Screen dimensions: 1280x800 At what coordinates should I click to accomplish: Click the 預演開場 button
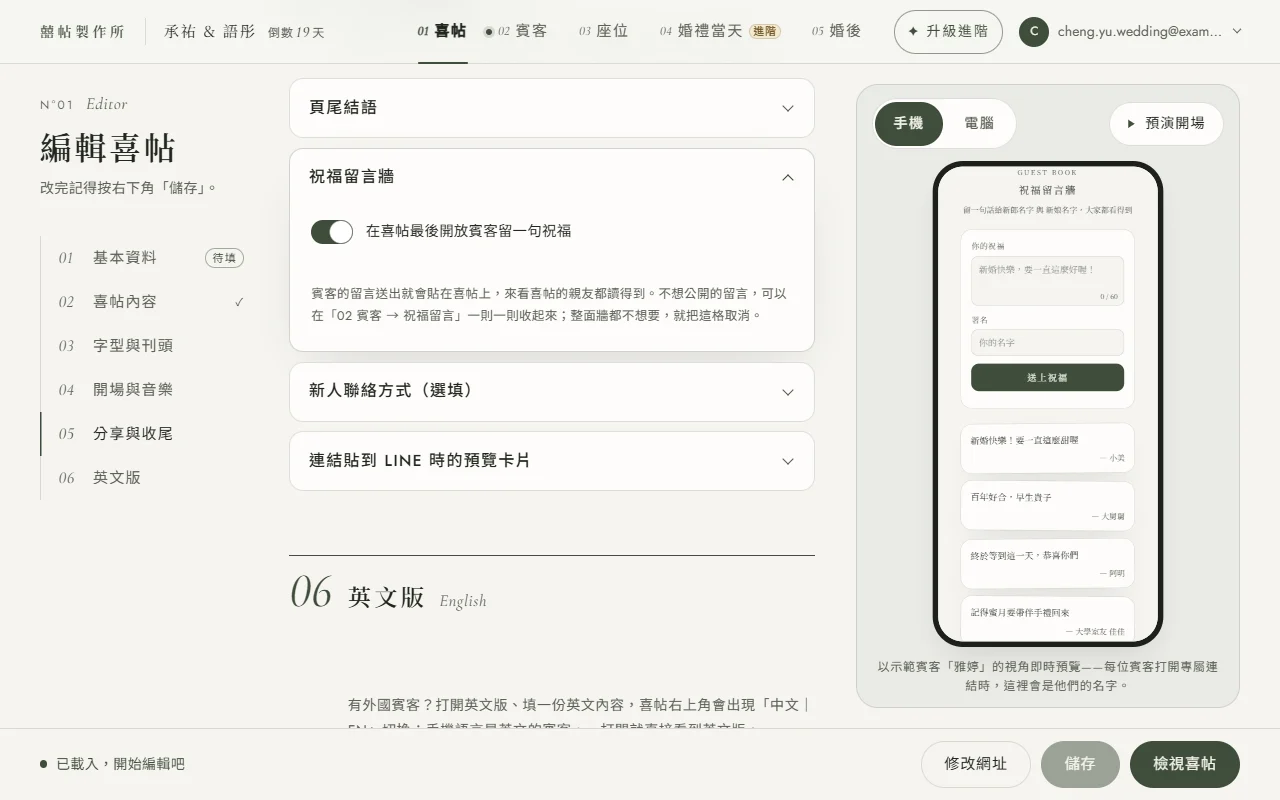[1166, 124]
